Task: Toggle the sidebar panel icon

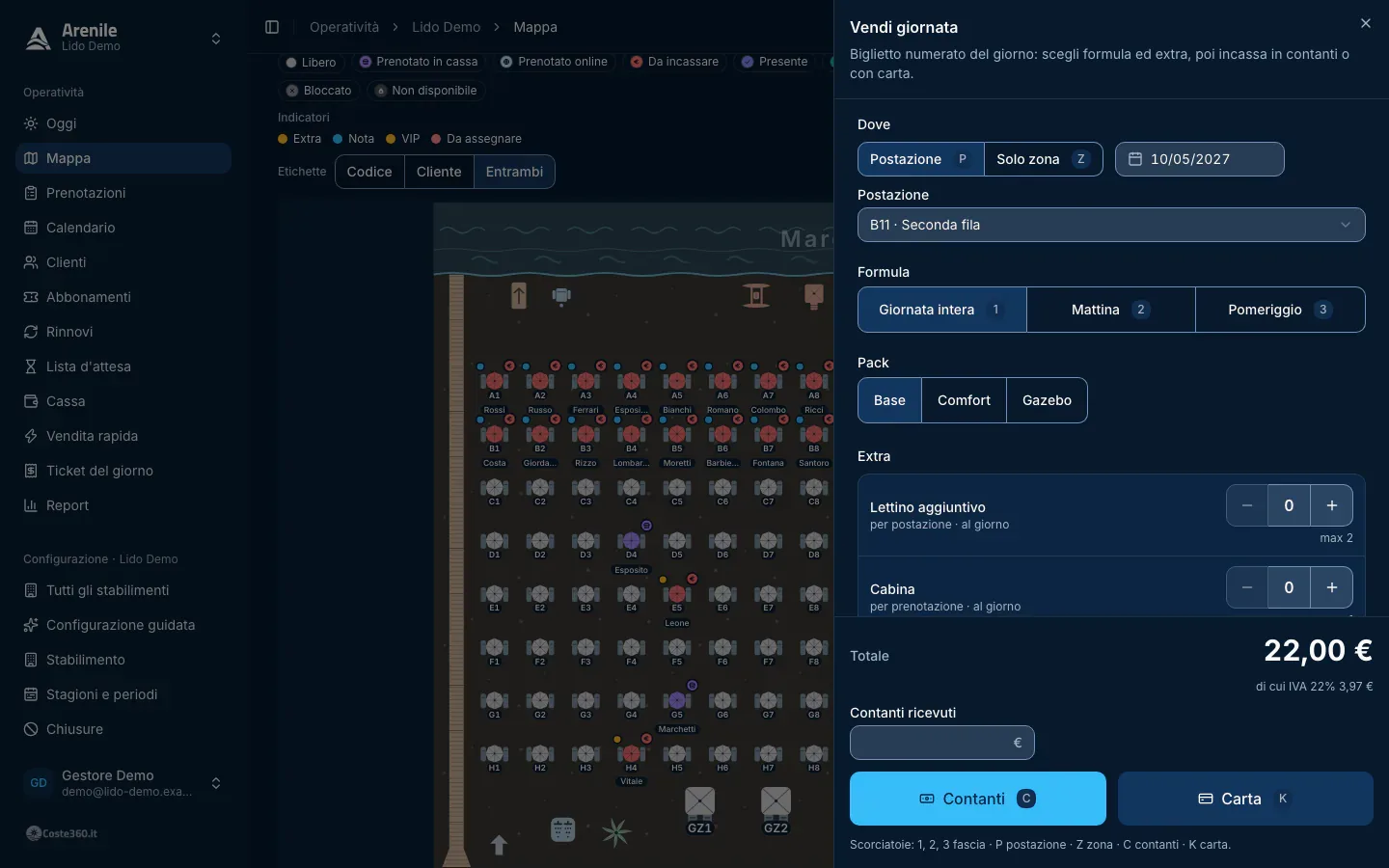Action: coord(272,27)
